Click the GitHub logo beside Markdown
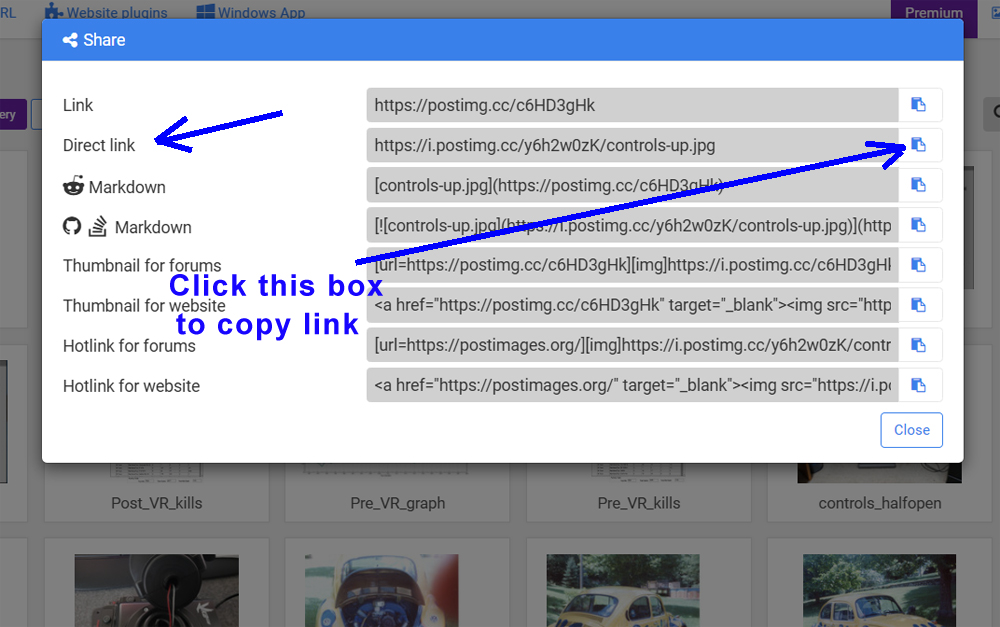This screenshot has height=627, width=1000. coord(72,226)
